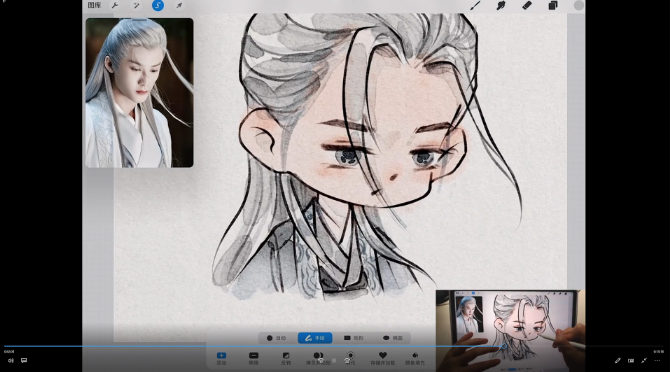Screen dimensions: 670x372
Task: Choose Rectangle selection mode (矩形)
Action: coord(353,338)
